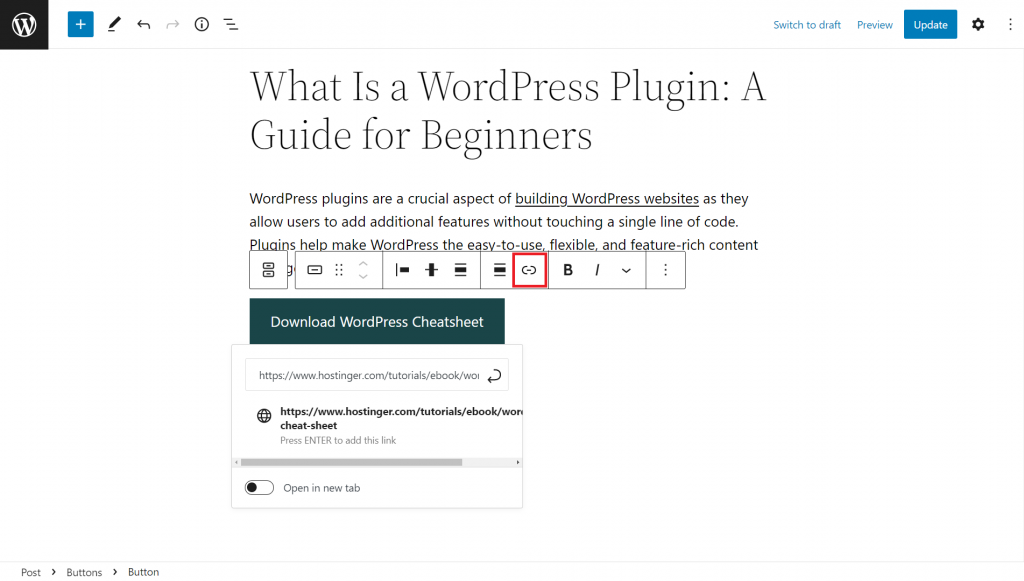Viewport: 1024px width, 581px height.
Task: Click the link URL input field
Action: click(370, 375)
